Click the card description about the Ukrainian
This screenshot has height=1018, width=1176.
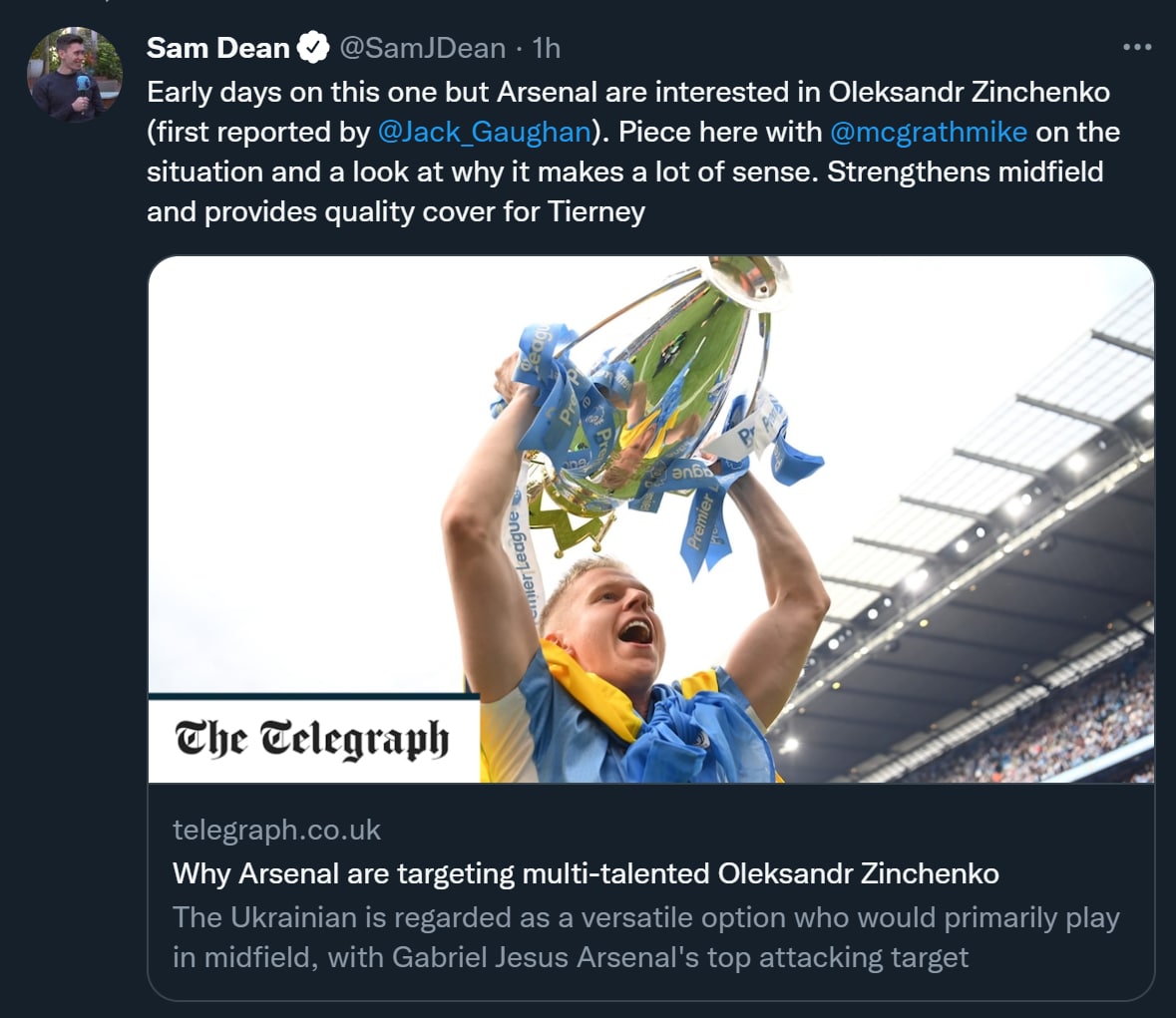pos(645,937)
